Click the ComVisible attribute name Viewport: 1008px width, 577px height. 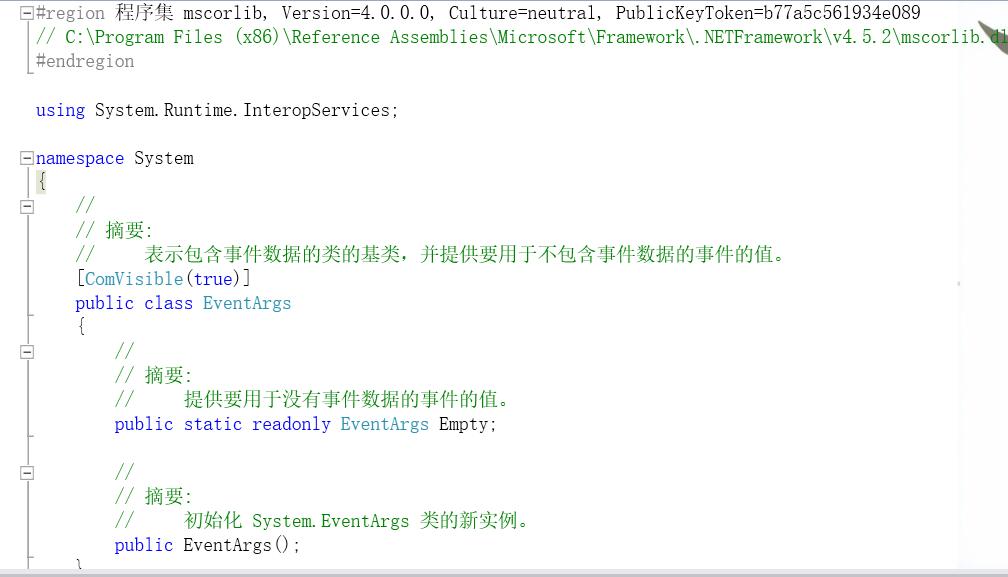click(134, 279)
